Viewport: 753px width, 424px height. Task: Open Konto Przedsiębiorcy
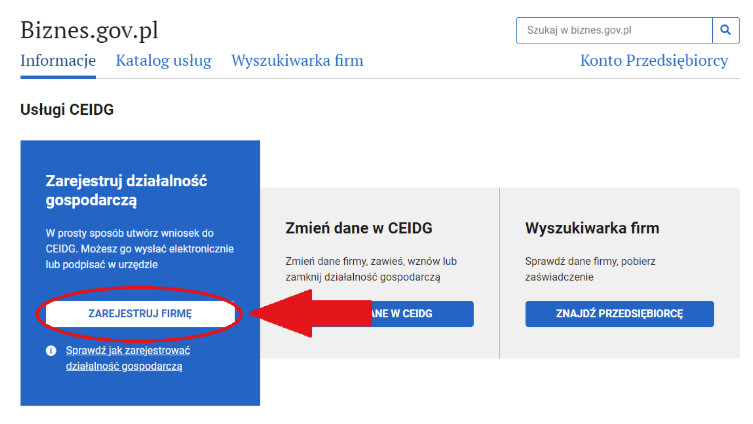tap(654, 61)
